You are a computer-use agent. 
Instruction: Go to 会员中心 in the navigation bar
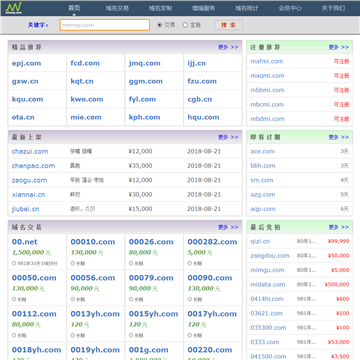pos(290,8)
